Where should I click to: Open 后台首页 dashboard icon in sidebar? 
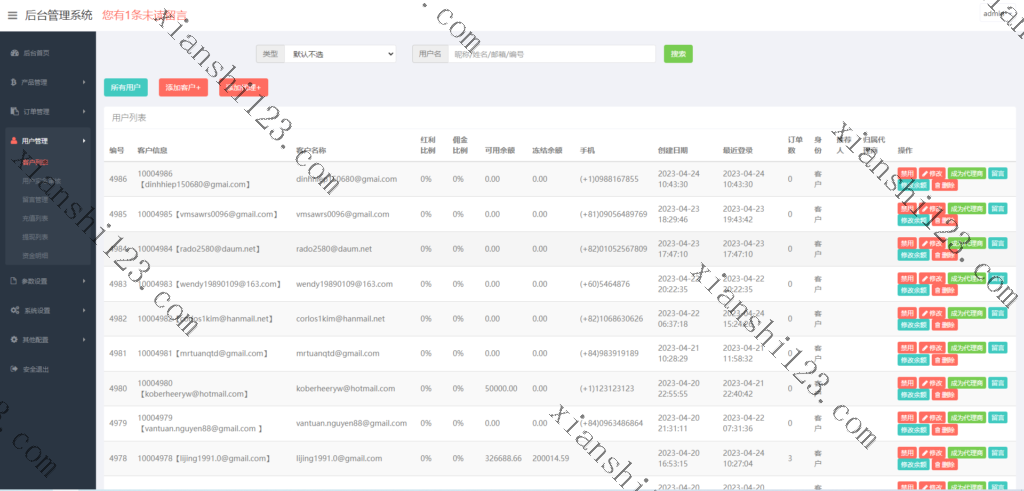coord(14,53)
